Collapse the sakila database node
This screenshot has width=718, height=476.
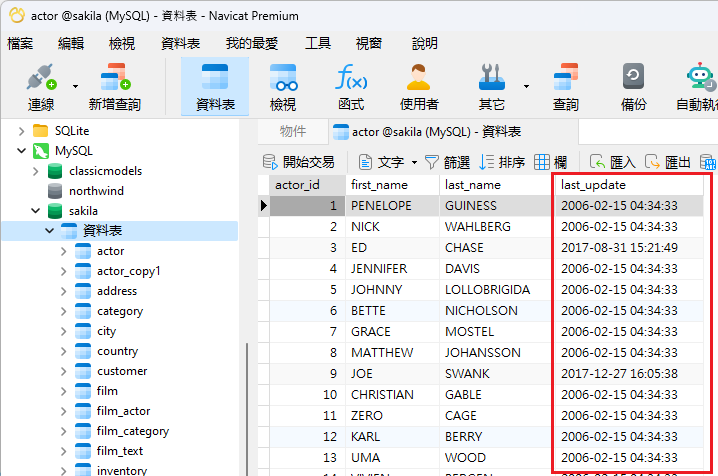pyautogui.click(x=37, y=211)
